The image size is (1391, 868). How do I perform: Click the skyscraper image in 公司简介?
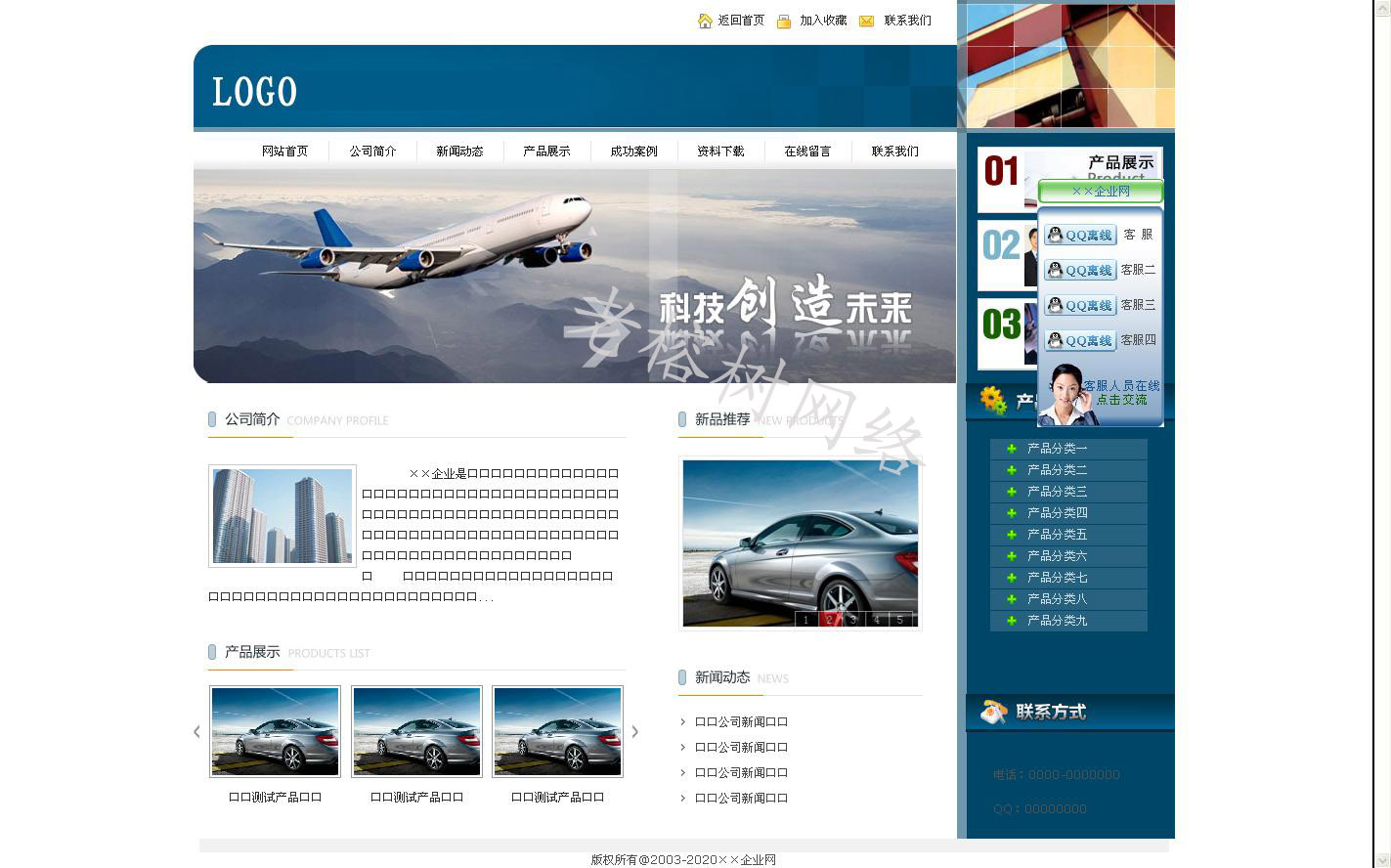(x=283, y=516)
